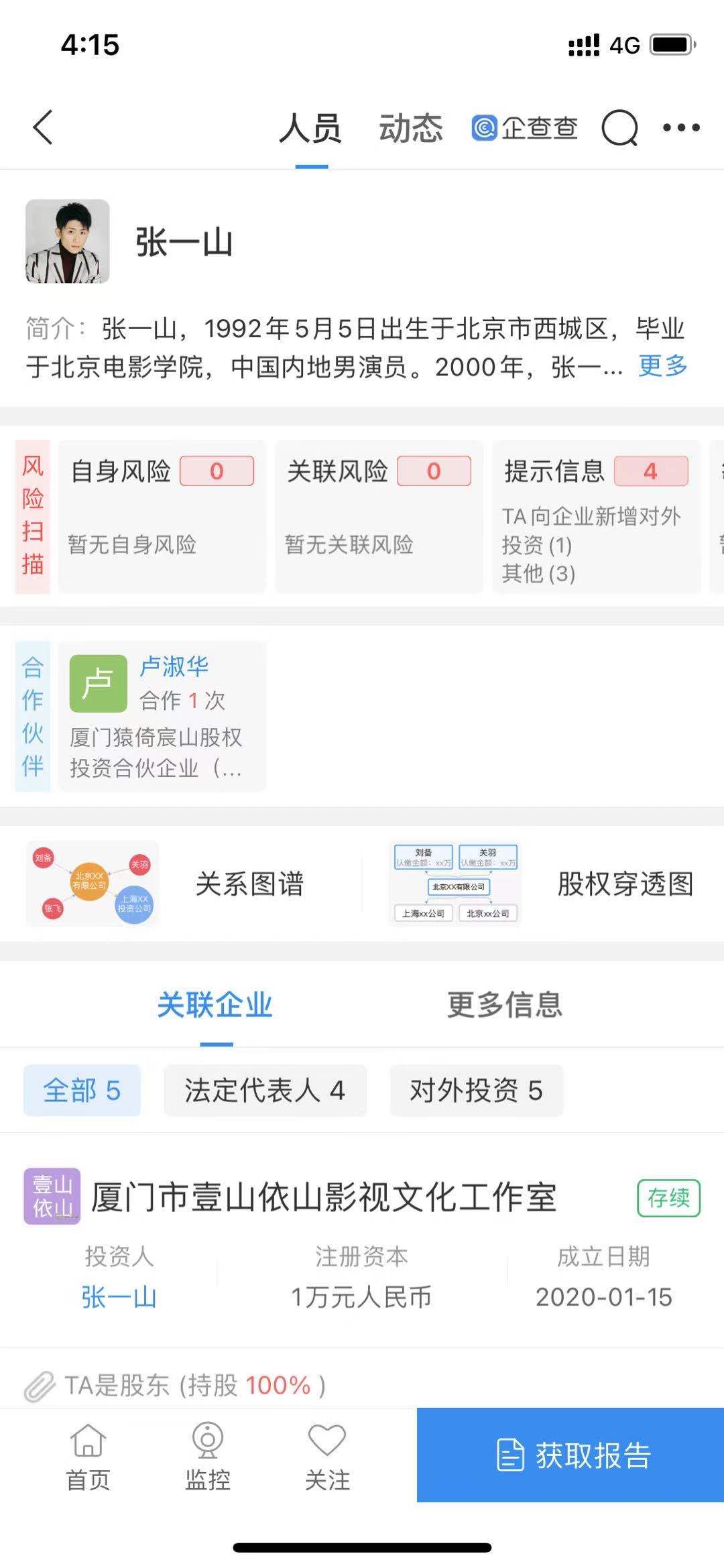Tap the green 卢 partner avatar icon
This screenshot has width=724, height=1568.
[99, 683]
